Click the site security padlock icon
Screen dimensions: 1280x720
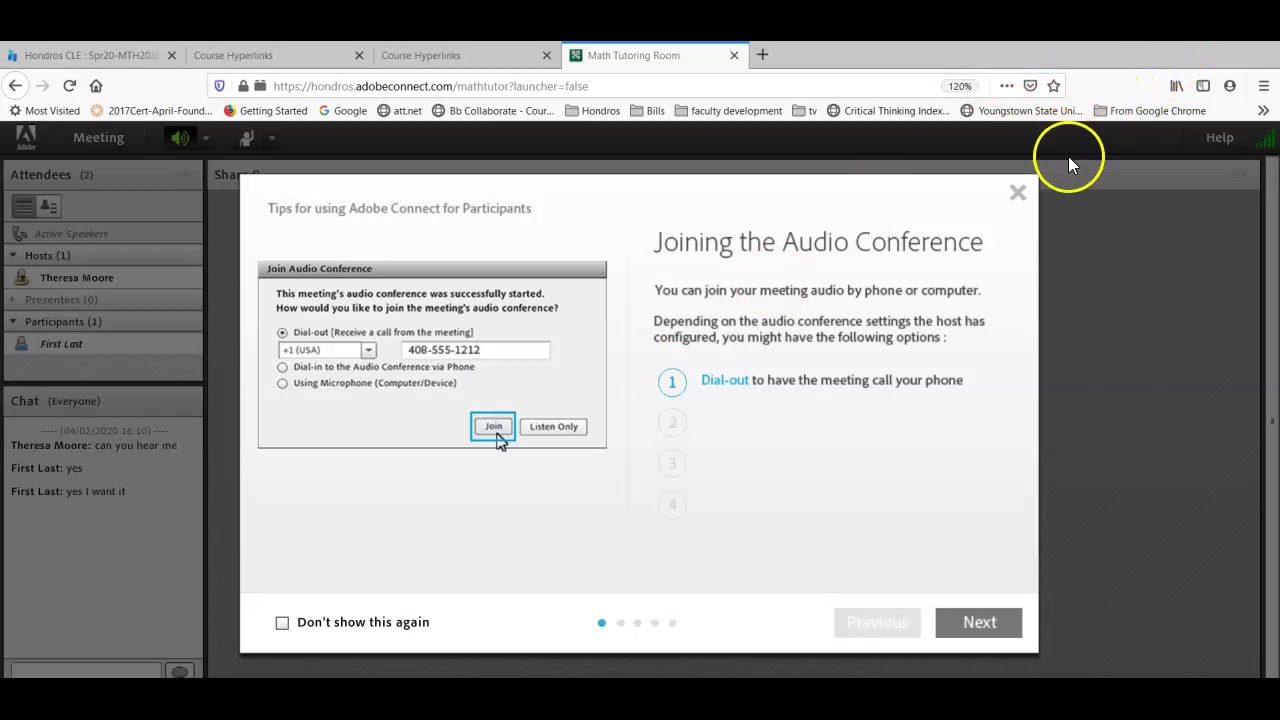pos(243,86)
